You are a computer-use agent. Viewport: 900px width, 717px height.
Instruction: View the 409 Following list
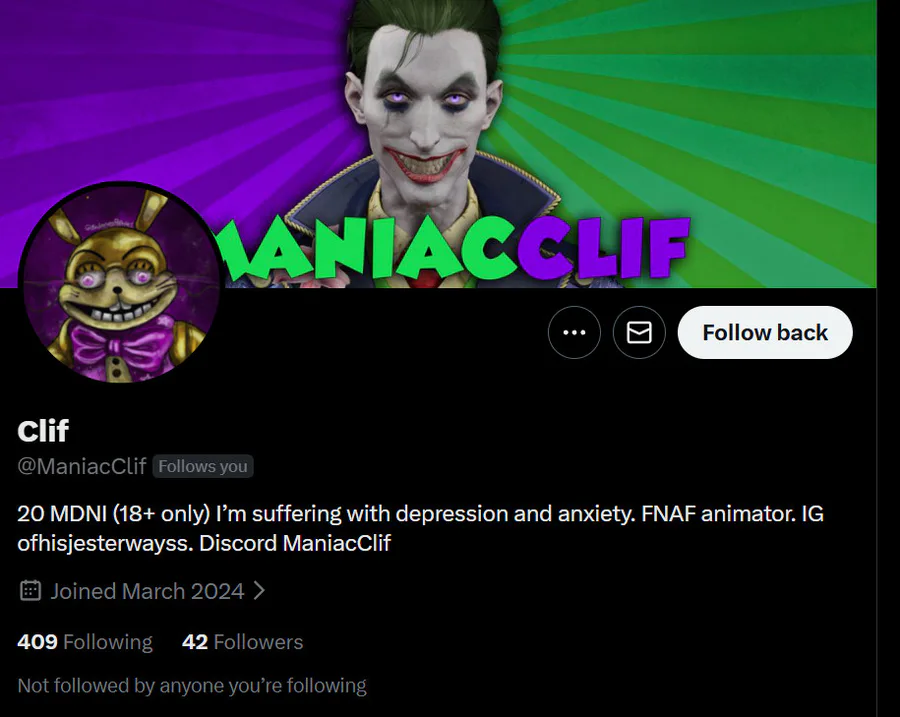click(85, 642)
